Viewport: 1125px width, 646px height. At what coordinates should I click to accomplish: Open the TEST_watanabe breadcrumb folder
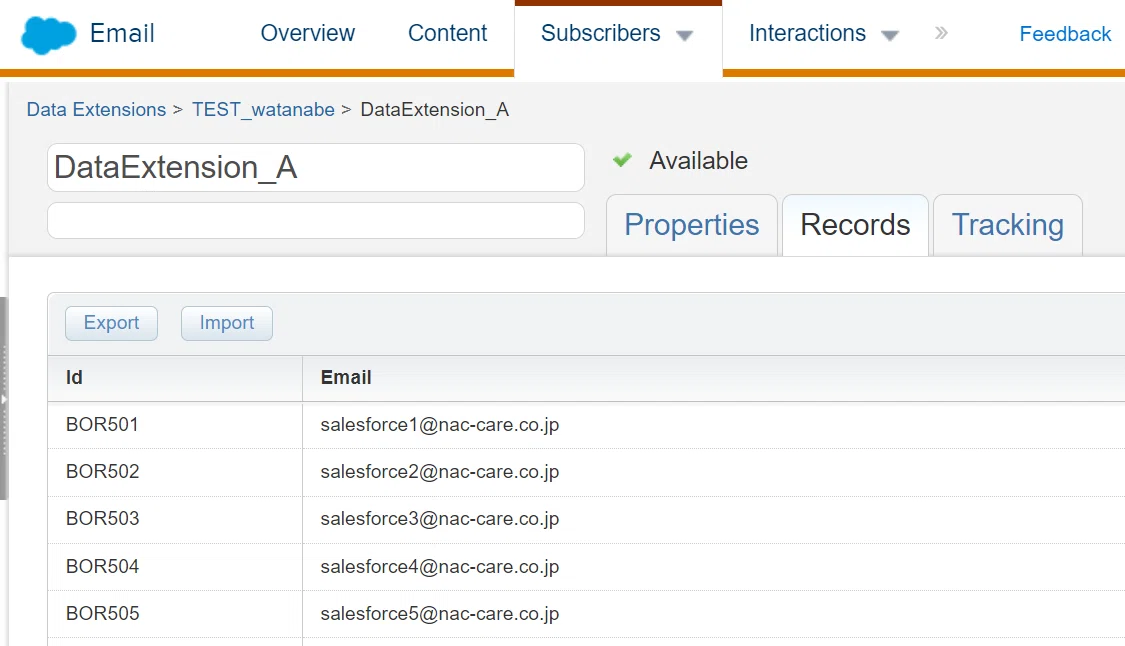point(263,109)
